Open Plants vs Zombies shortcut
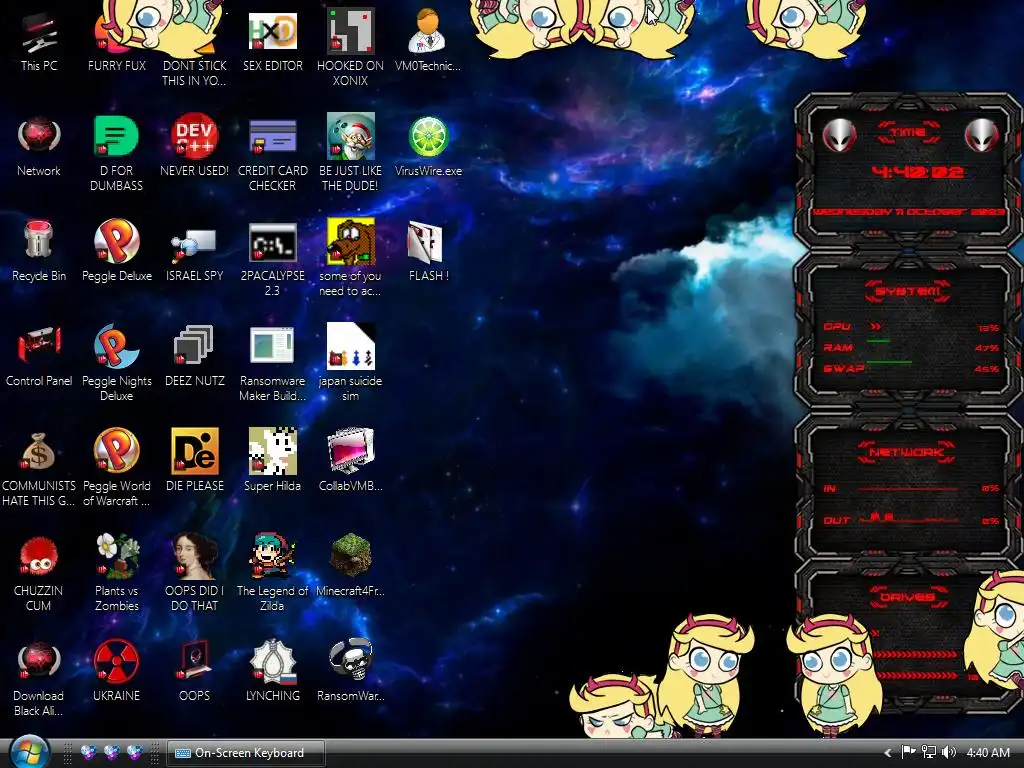The image size is (1024, 768). (116, 556)
